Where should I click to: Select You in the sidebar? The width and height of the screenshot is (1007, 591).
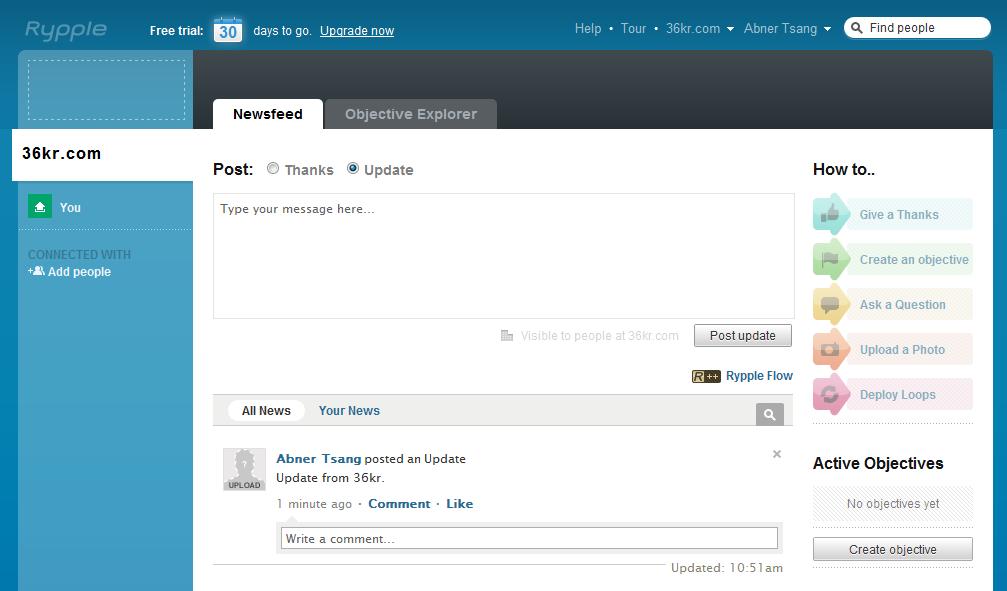tap(70, 207)
